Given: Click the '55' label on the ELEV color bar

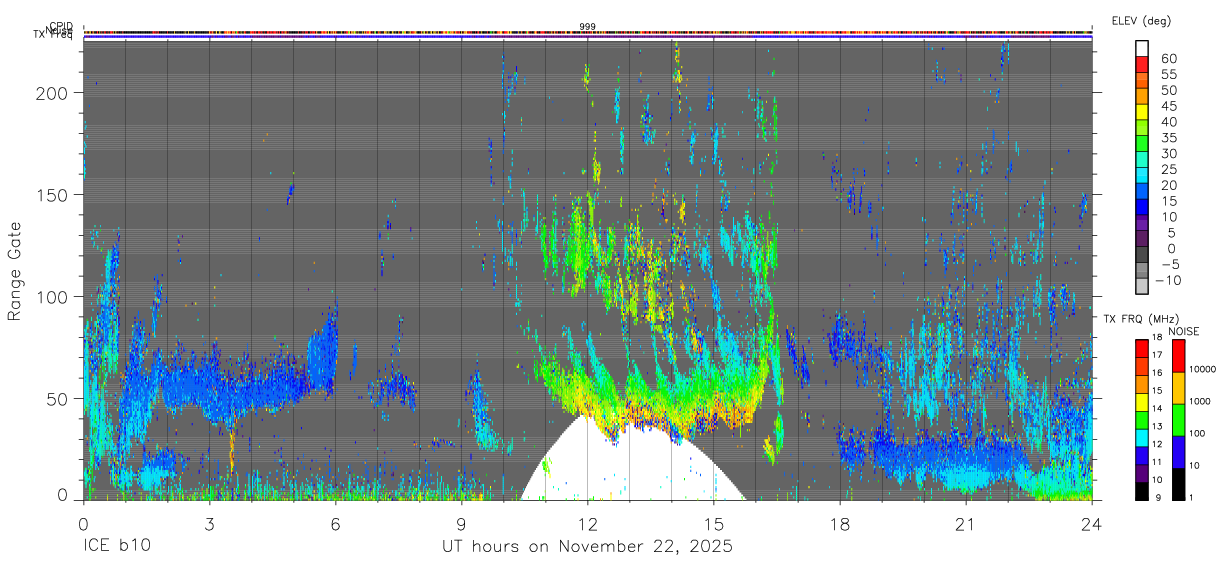Looking at the screenshot, I should coord(1168,75).
